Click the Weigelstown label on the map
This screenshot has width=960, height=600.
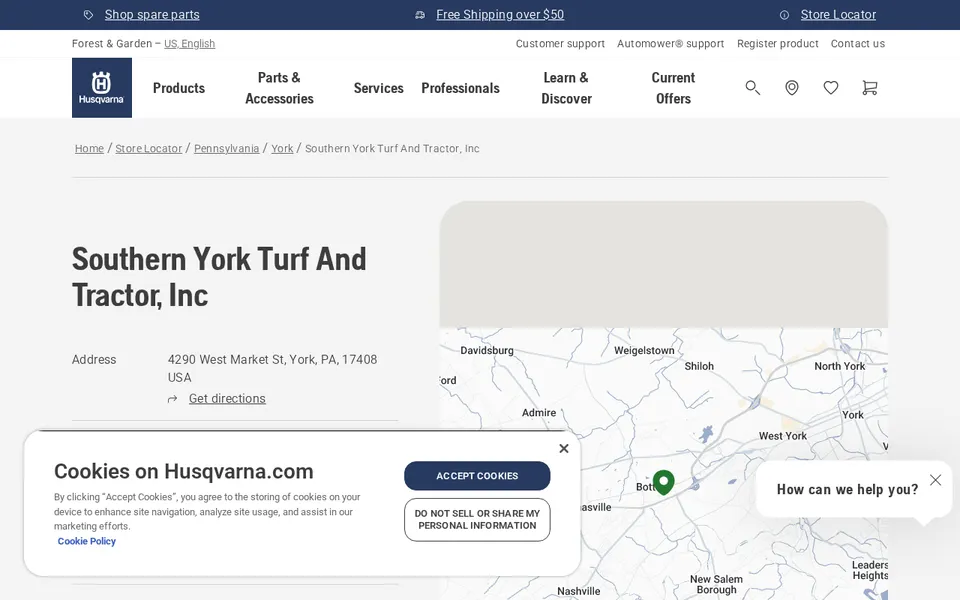644,350
